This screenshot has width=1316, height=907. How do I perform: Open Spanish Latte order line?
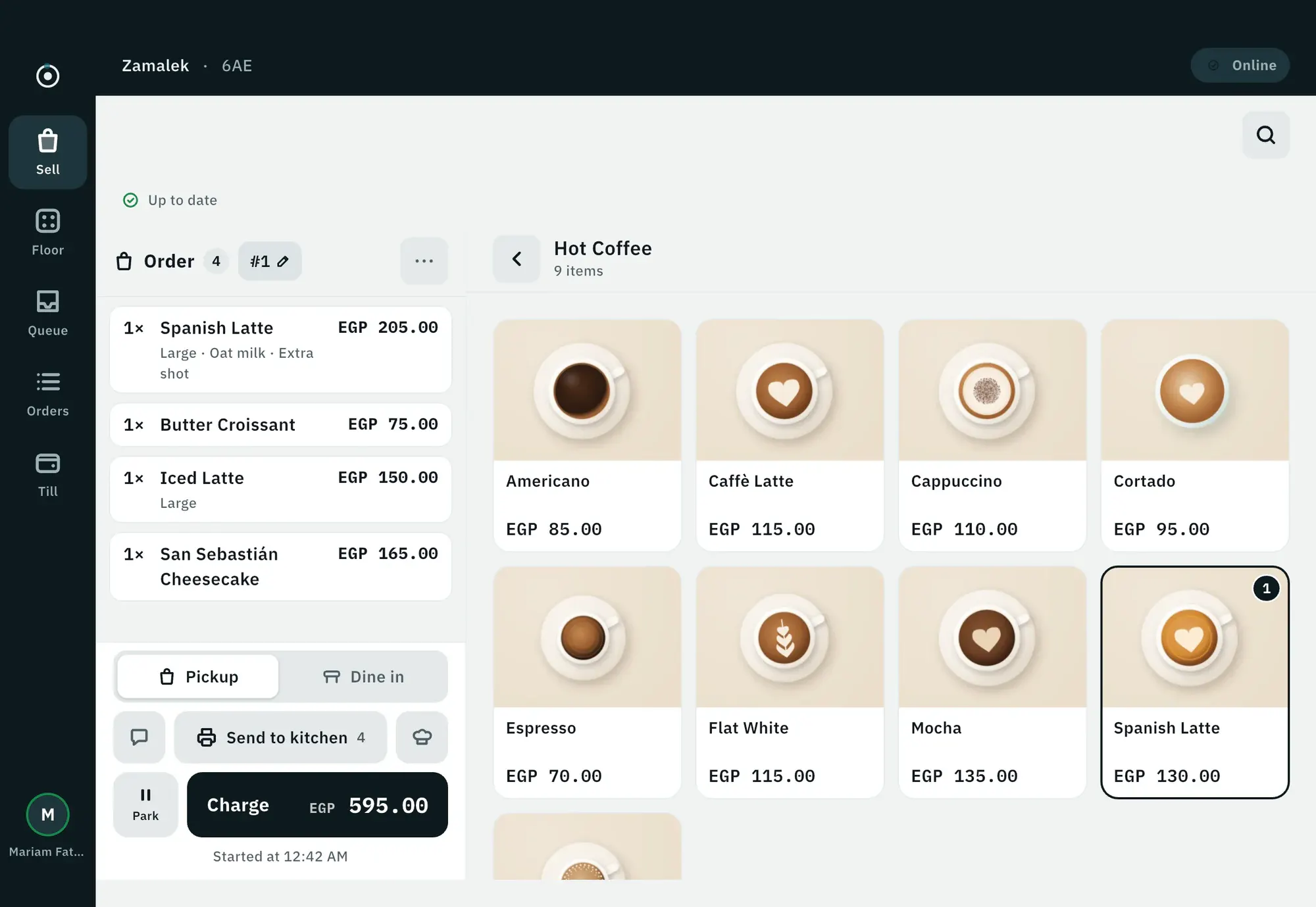pos(280,350)
